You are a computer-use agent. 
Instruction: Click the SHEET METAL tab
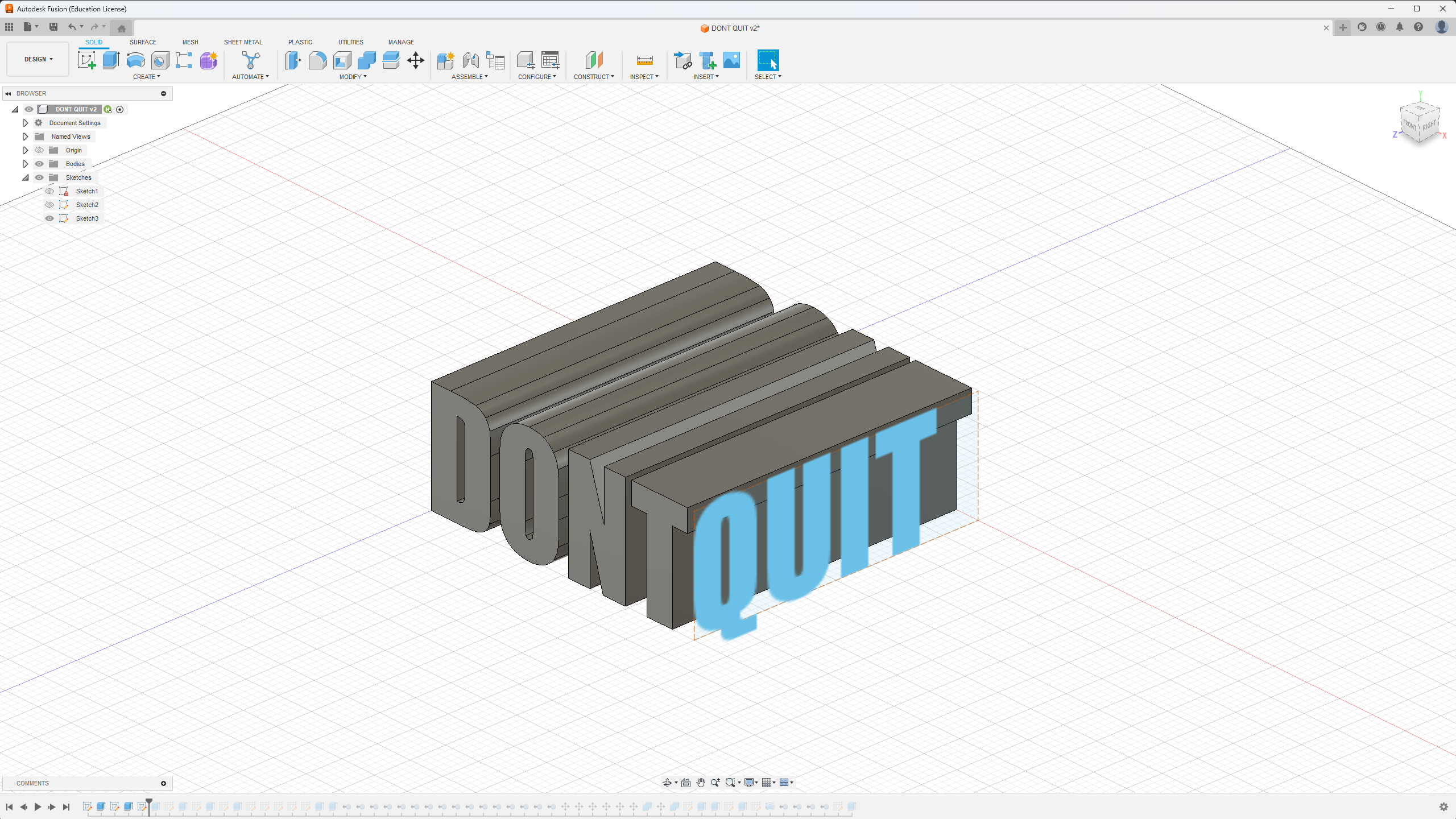pyautogui.click(x=243, y=42)
